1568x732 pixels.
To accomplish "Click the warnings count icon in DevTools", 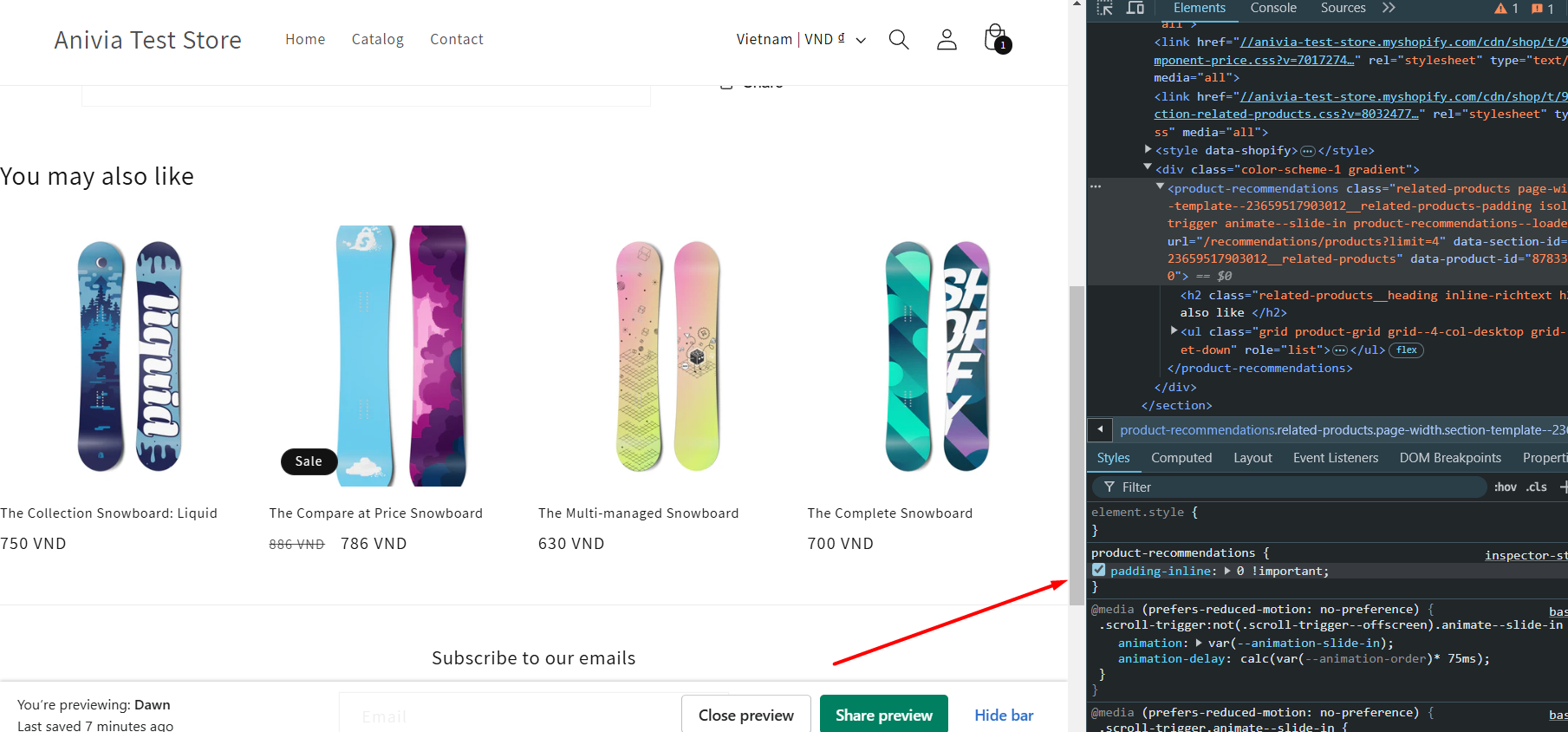I will click(1506, 9).
